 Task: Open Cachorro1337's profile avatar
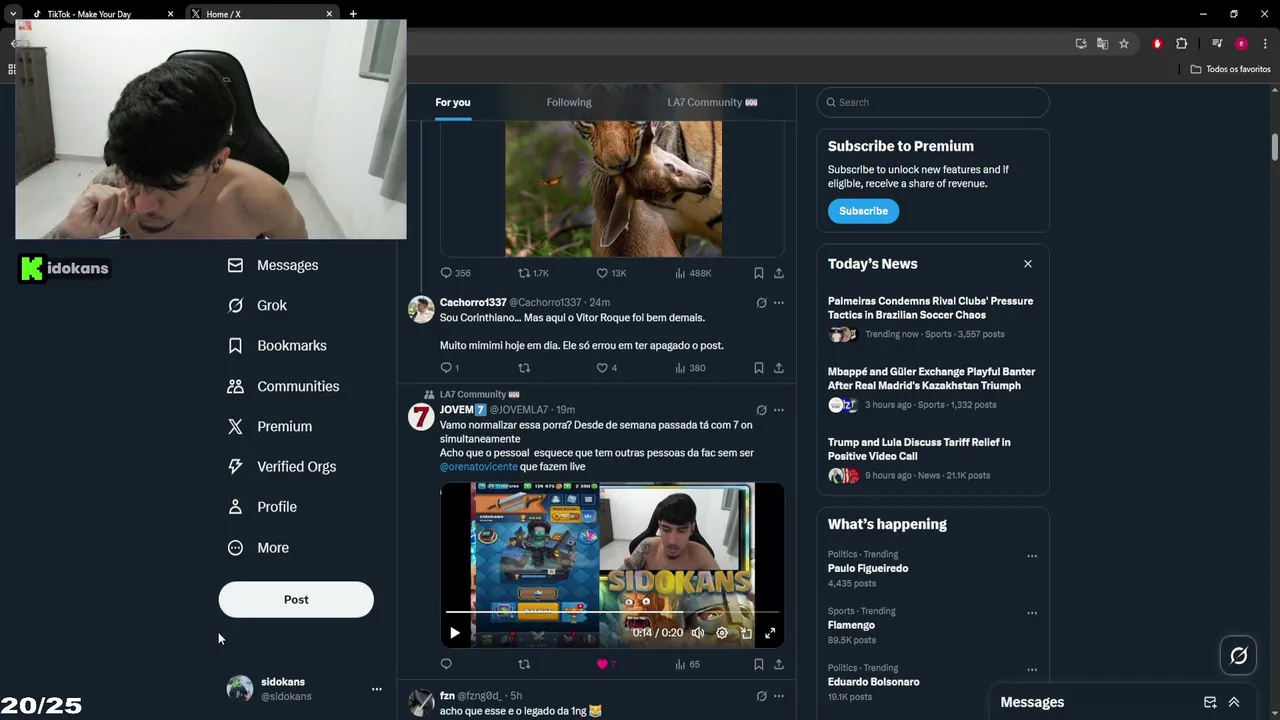pos(421,309)
